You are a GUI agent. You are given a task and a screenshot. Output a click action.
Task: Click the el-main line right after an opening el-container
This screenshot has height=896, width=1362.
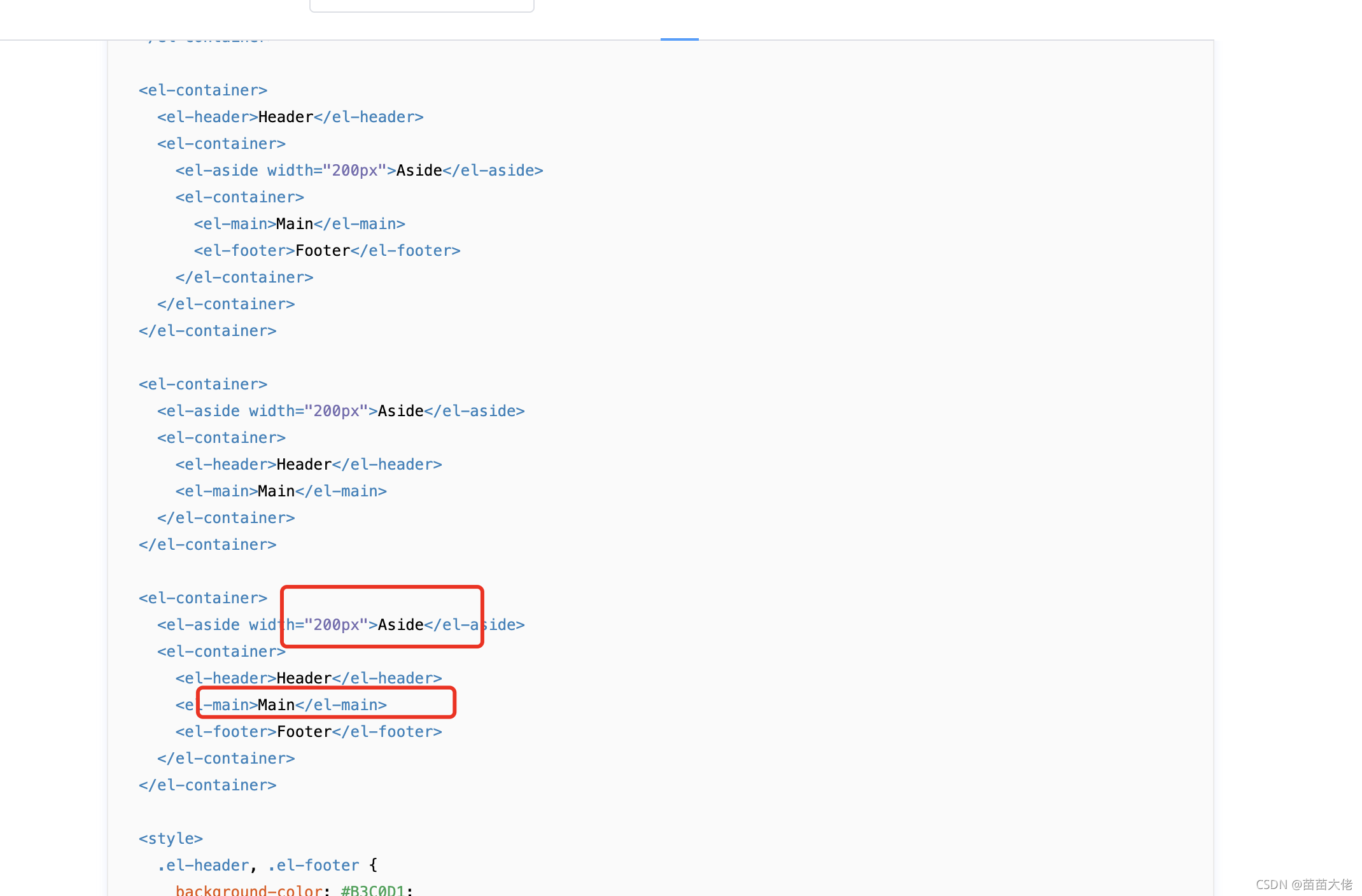300,224
